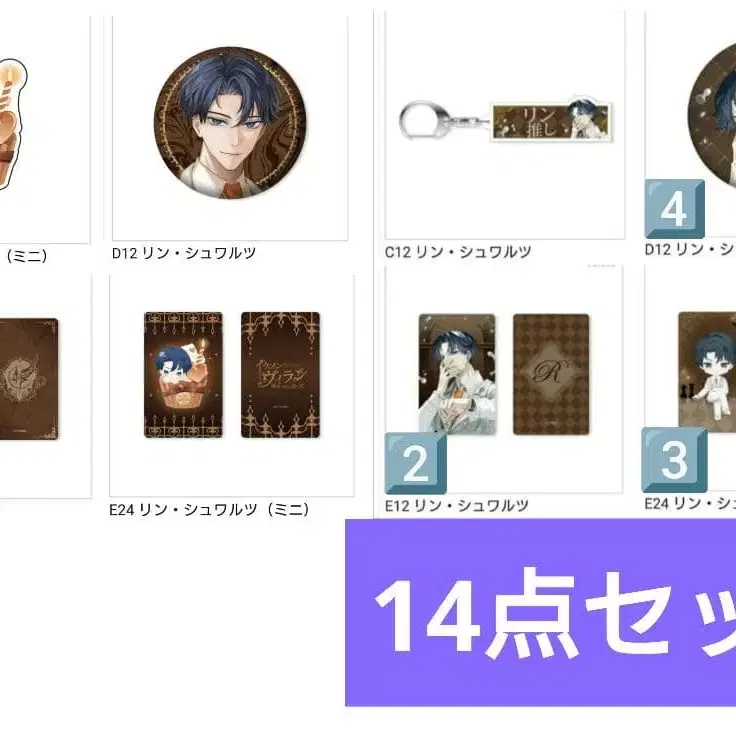This screenshot has height=736, width=736.
Task: Select the round badge with face portrait
Action: (230, 123)
